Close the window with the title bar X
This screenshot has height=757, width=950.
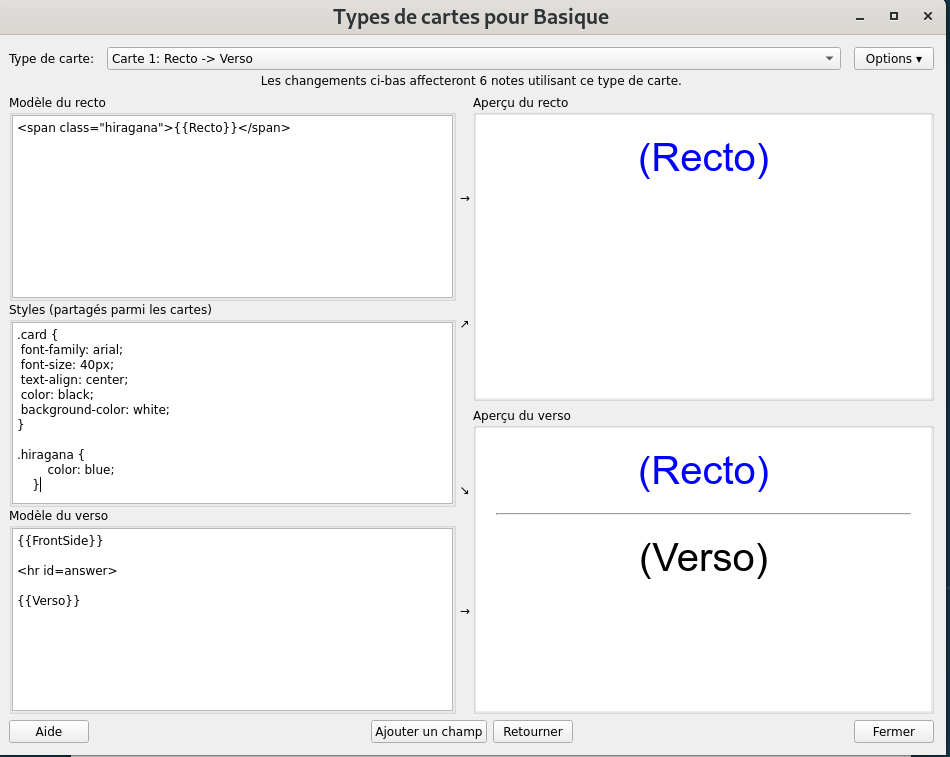[x=927, y=17]
